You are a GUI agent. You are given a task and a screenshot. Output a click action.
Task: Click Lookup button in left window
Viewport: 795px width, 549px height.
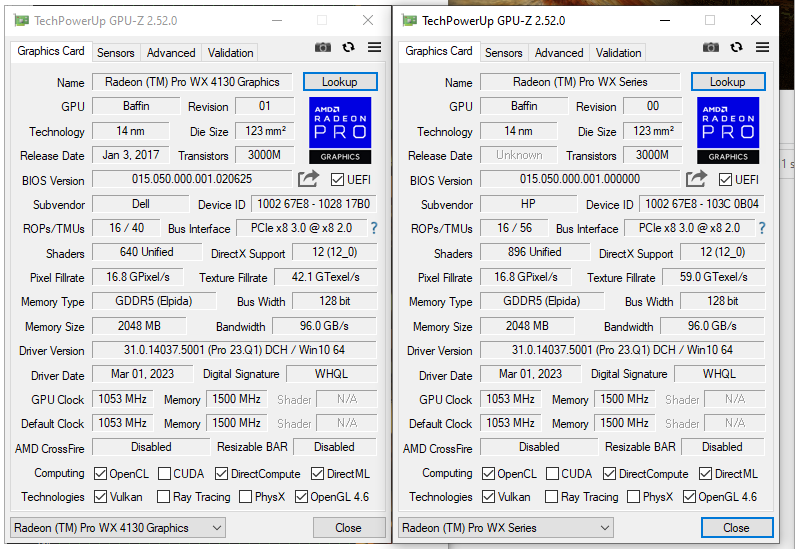[x=340, y=82]
